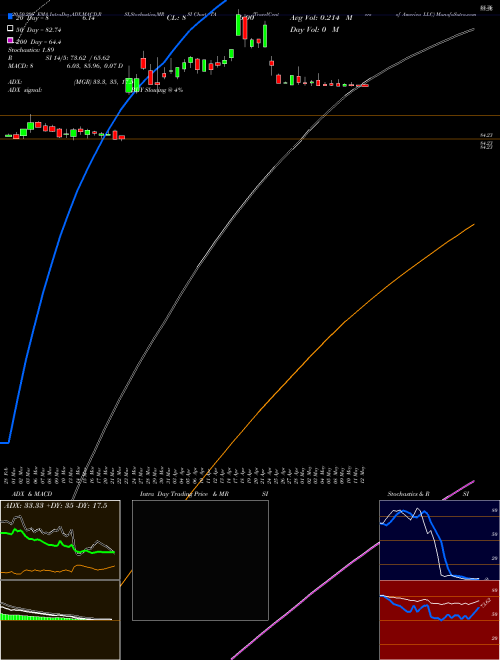Click the 'ADX & MACD' panel title
Image resolution: width=500 pixels, height=660 pixels.
32,494
